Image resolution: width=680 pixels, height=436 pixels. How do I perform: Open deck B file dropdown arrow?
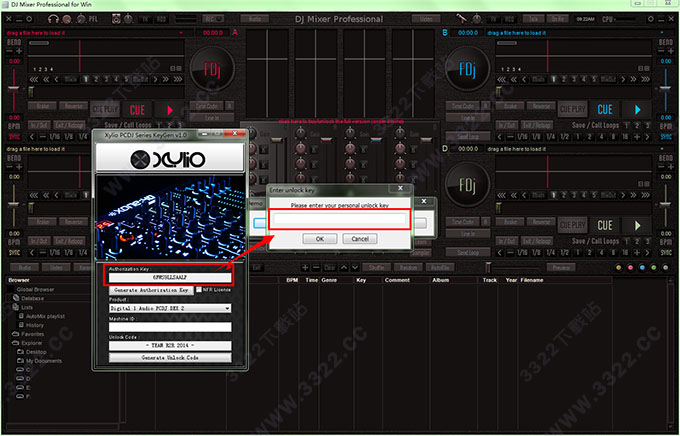[x=662, y=33]
